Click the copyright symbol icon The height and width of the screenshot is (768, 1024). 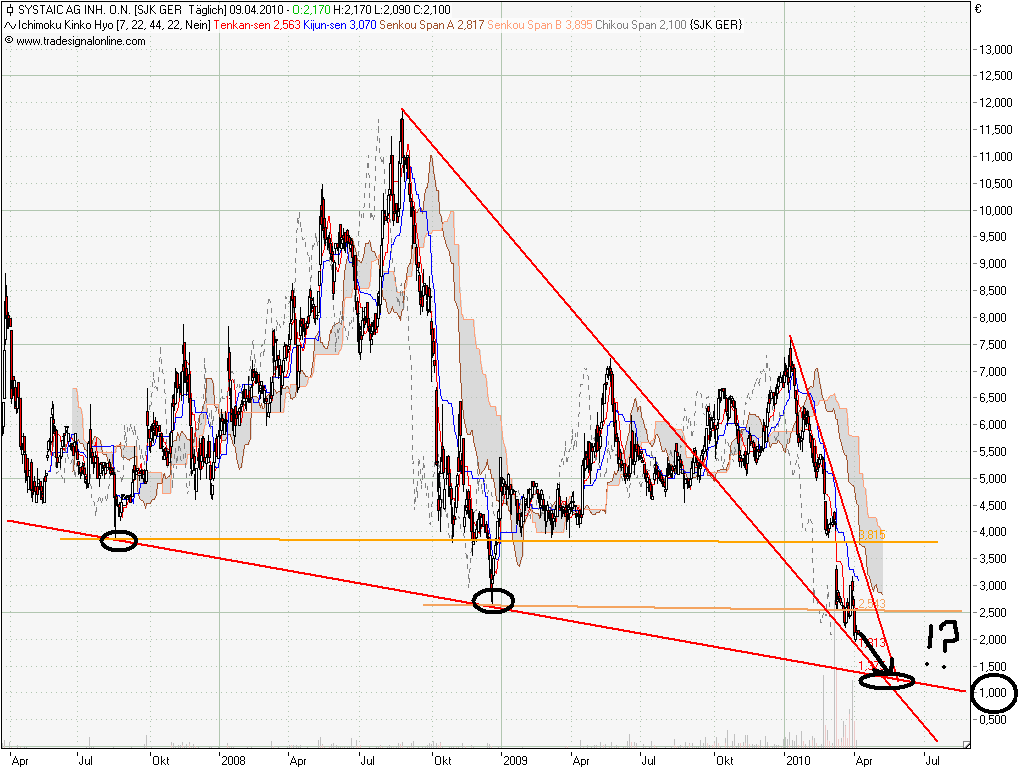[x=8, y=40]
